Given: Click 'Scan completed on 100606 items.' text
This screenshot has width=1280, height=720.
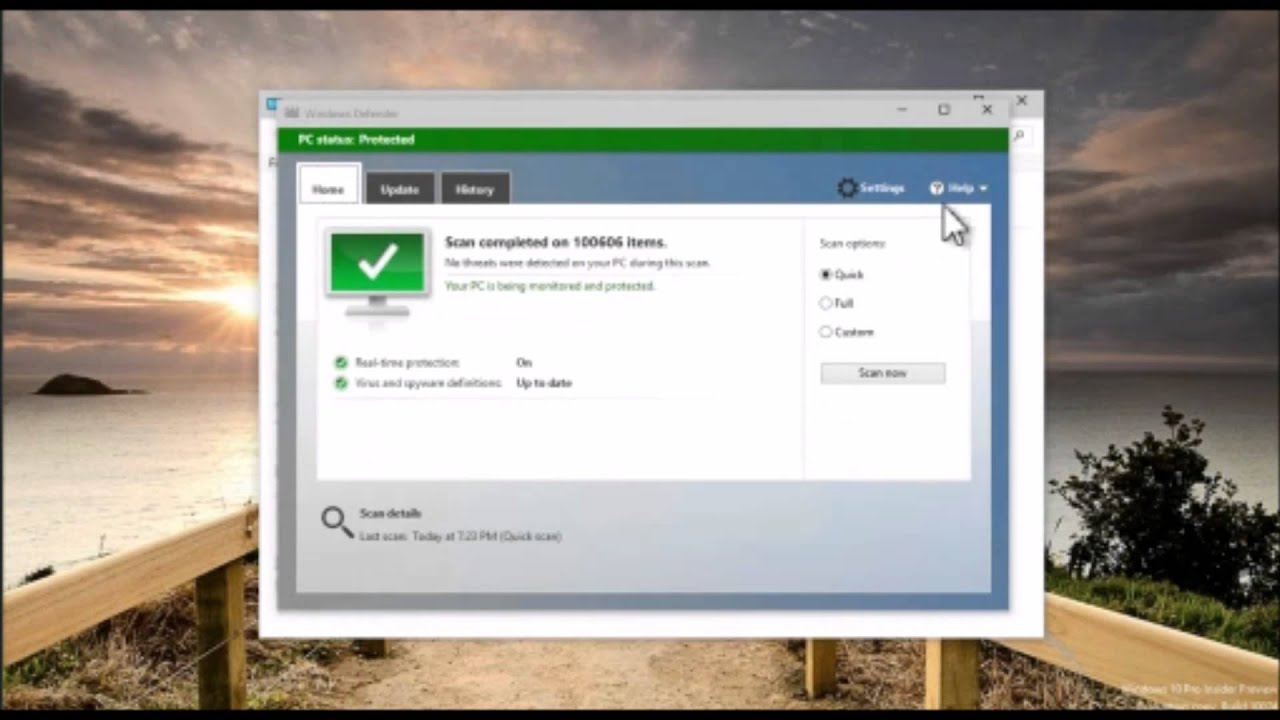Looking at the screenshot, I should coord(555,242).
